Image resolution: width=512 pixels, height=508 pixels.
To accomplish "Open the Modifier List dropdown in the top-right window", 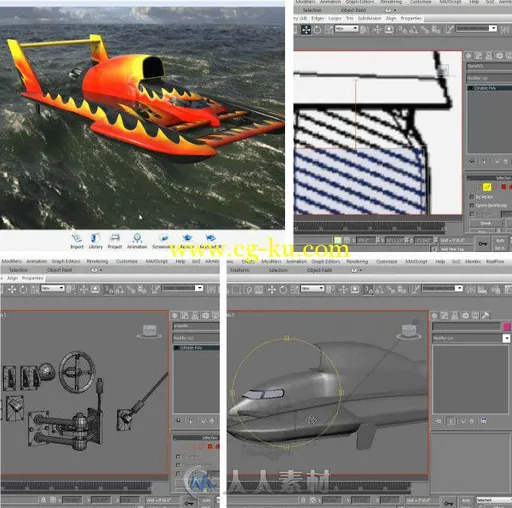I will (489, 78).
